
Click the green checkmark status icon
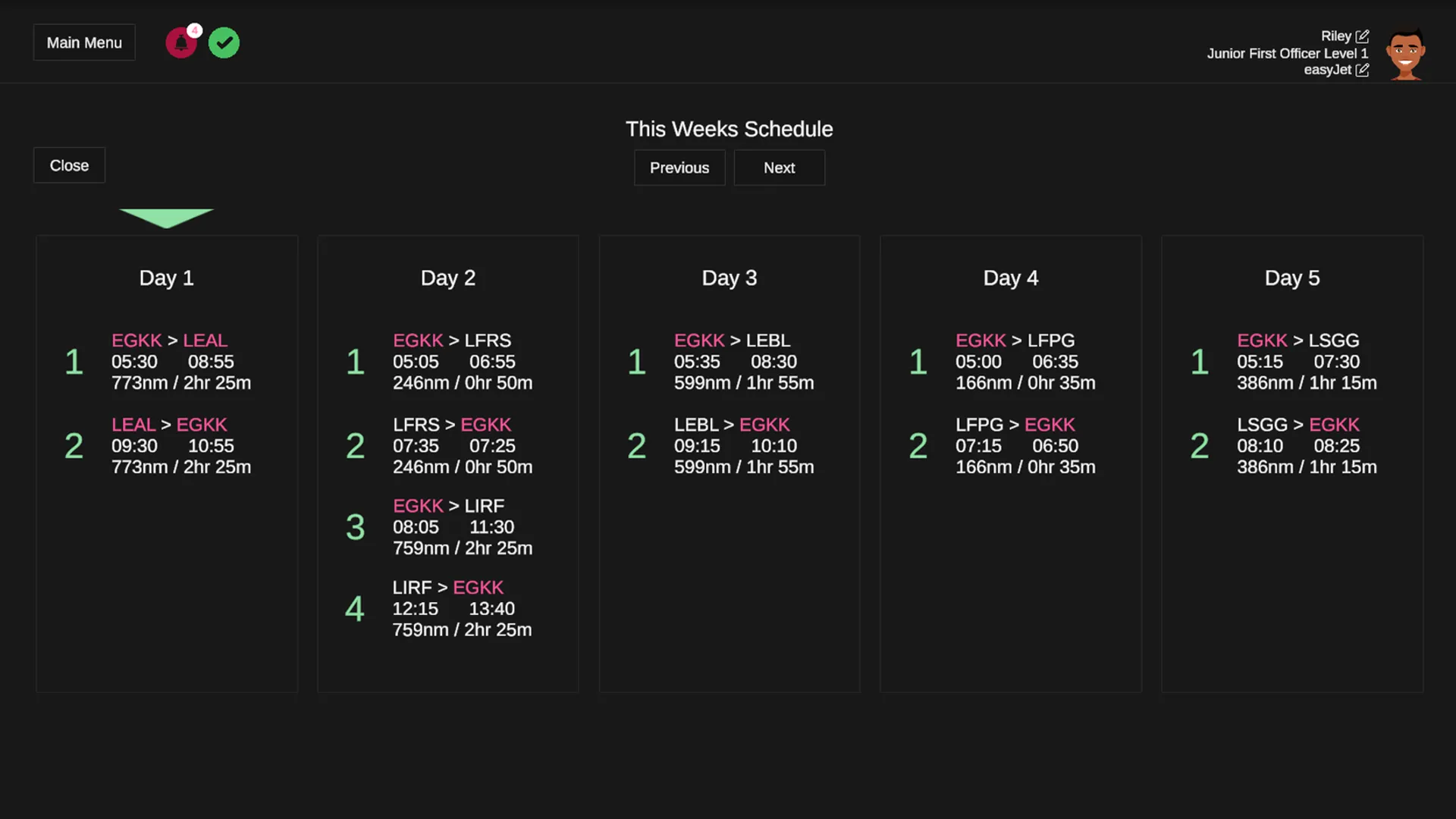(224, 43)
